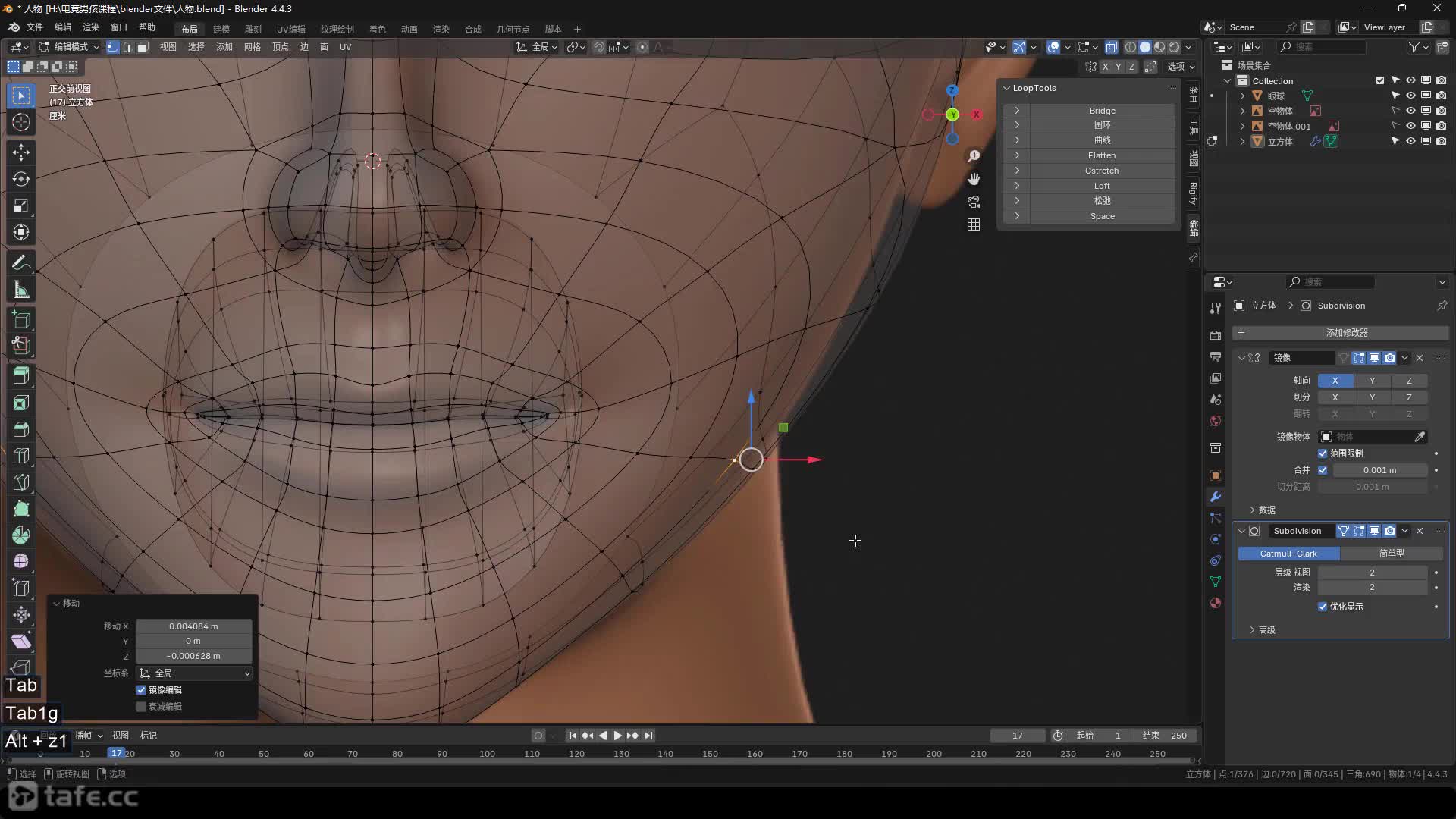Select the 3D Cursor tool
Image resolution: width=1456 pixels, height=819 pixels.
(x=21, y=123)
